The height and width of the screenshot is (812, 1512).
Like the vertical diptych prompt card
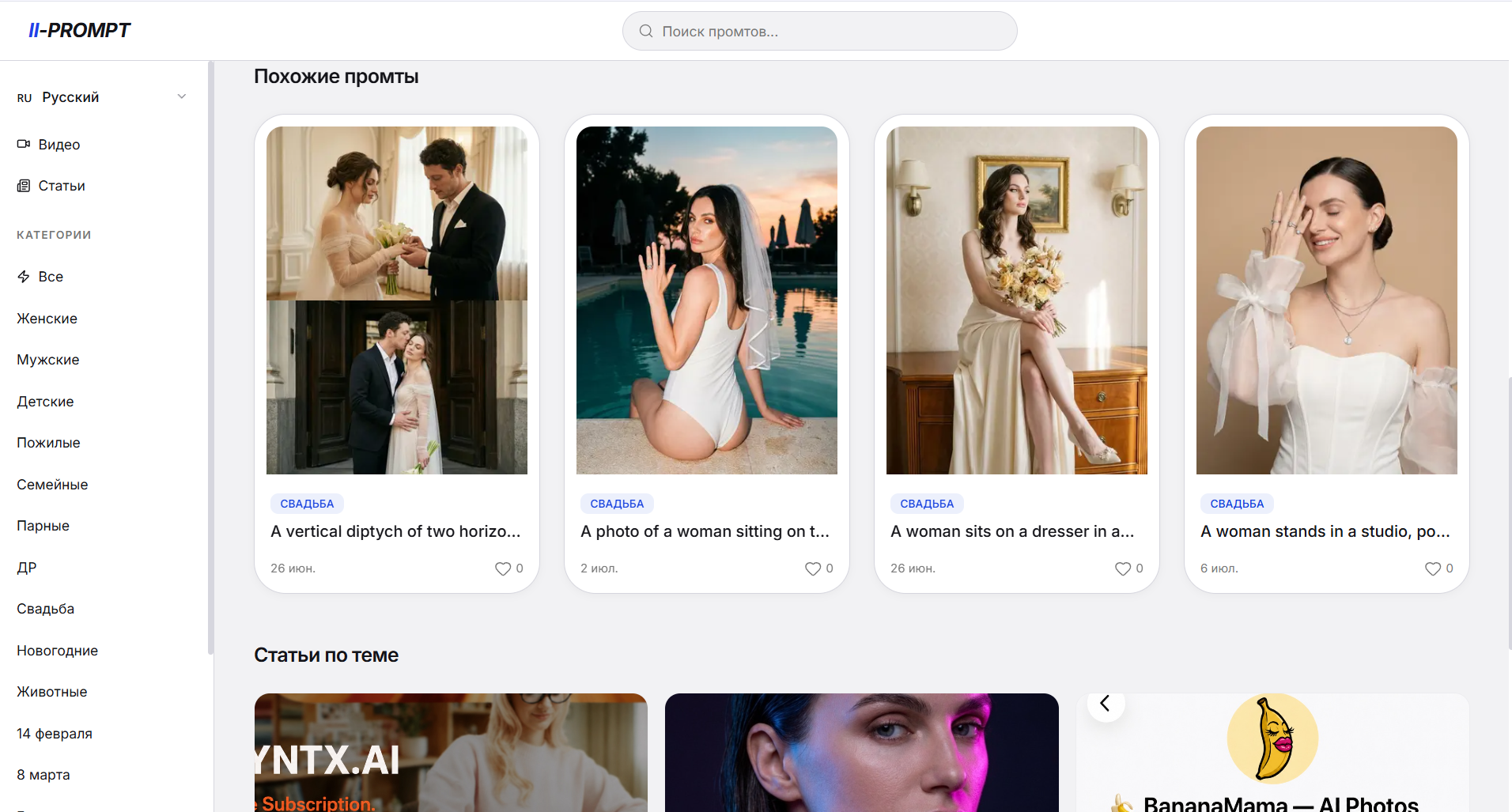[503, 568]
